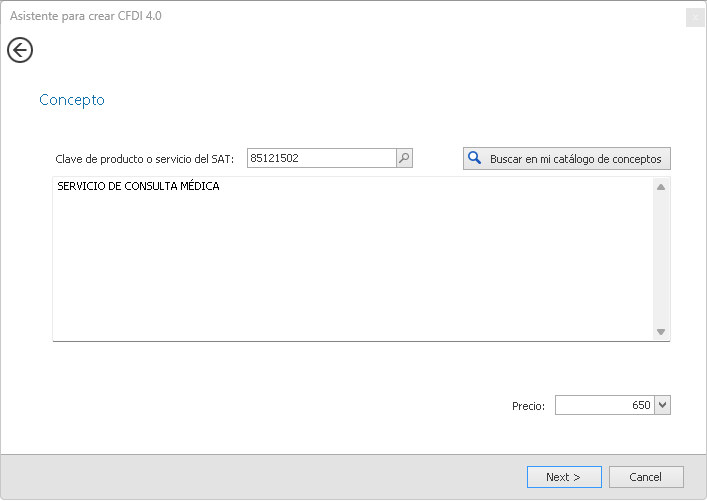This screenshot has height=501, width=707.
Task: Click the "Clave de producto o servicio del SAT" label
Action: pos(144,159)
